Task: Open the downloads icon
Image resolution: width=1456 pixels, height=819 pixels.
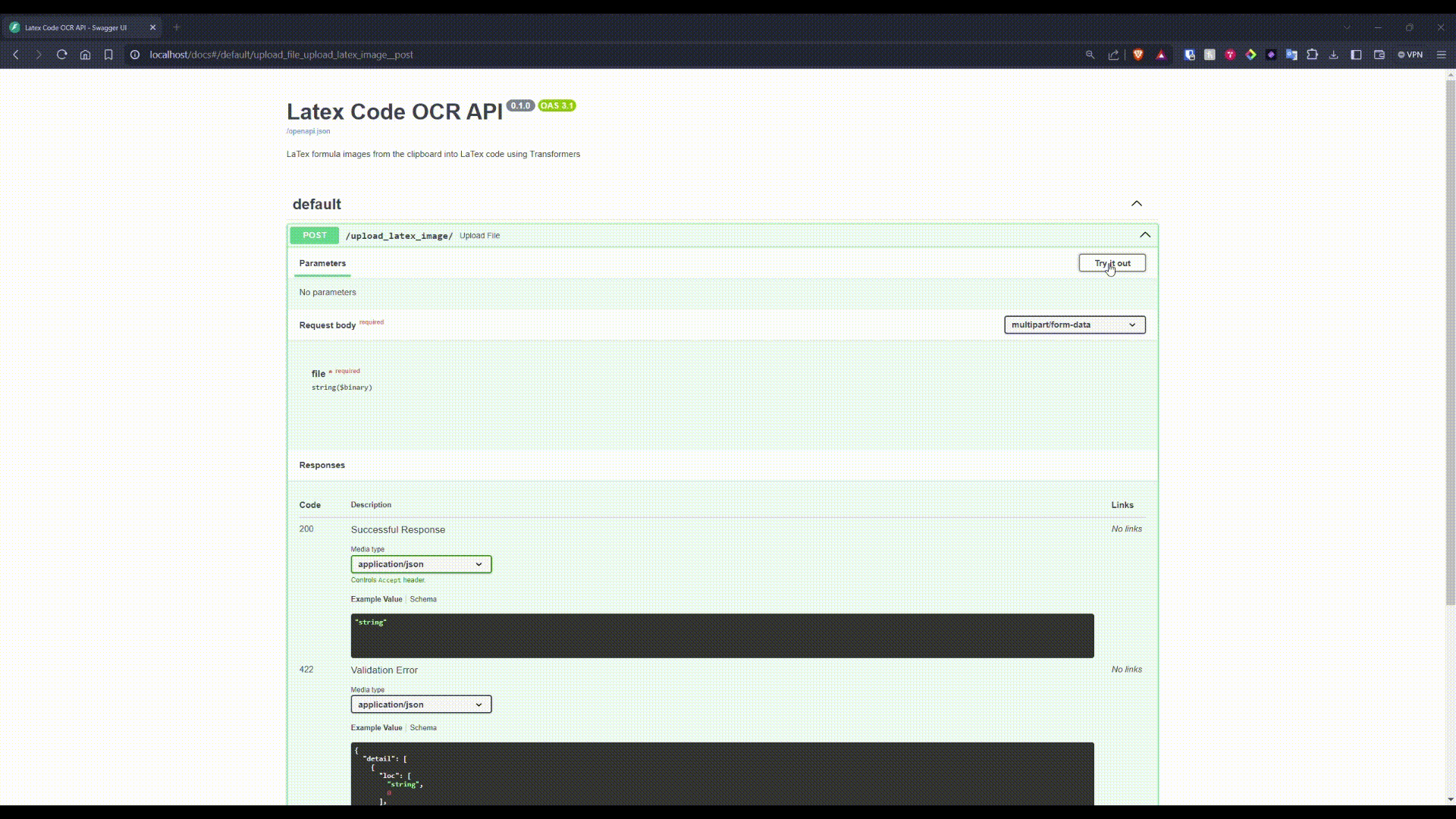Action: pos(1334,55)
